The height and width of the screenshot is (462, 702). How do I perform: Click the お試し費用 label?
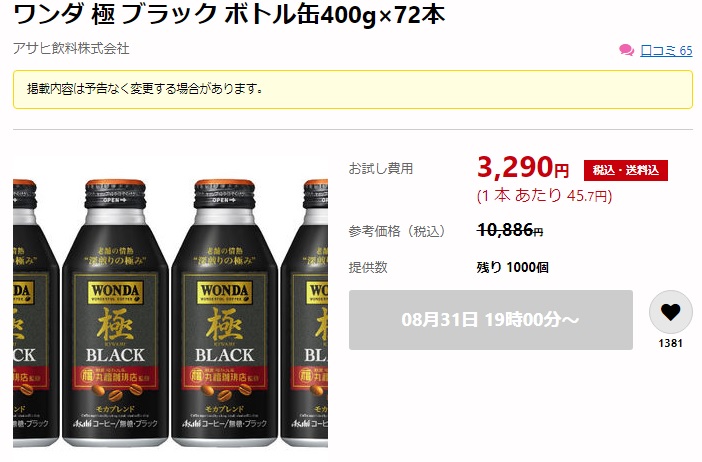[x=381, y=168]
